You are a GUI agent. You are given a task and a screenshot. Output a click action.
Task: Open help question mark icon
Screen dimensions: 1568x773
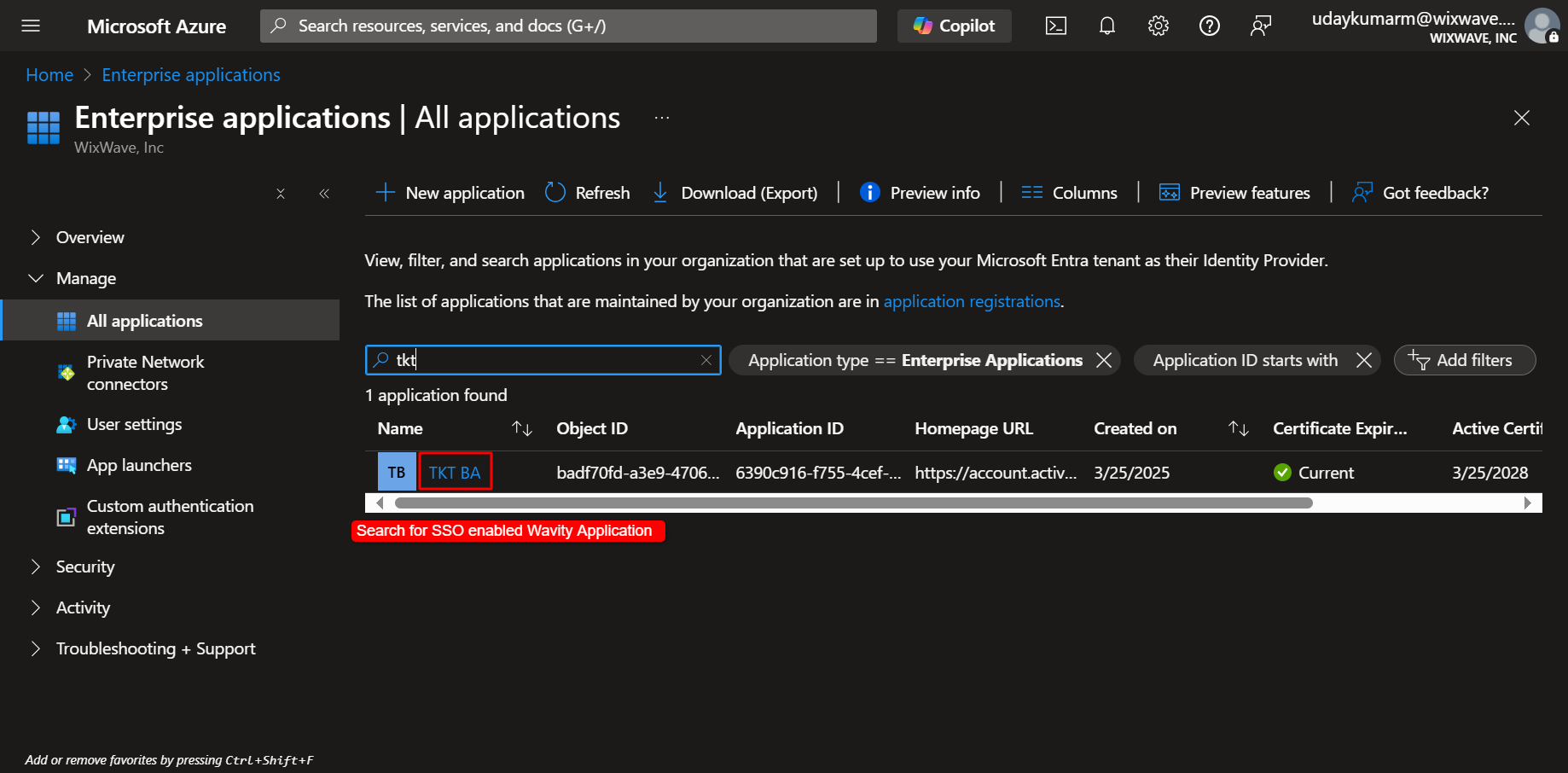tap(1210, 26)
